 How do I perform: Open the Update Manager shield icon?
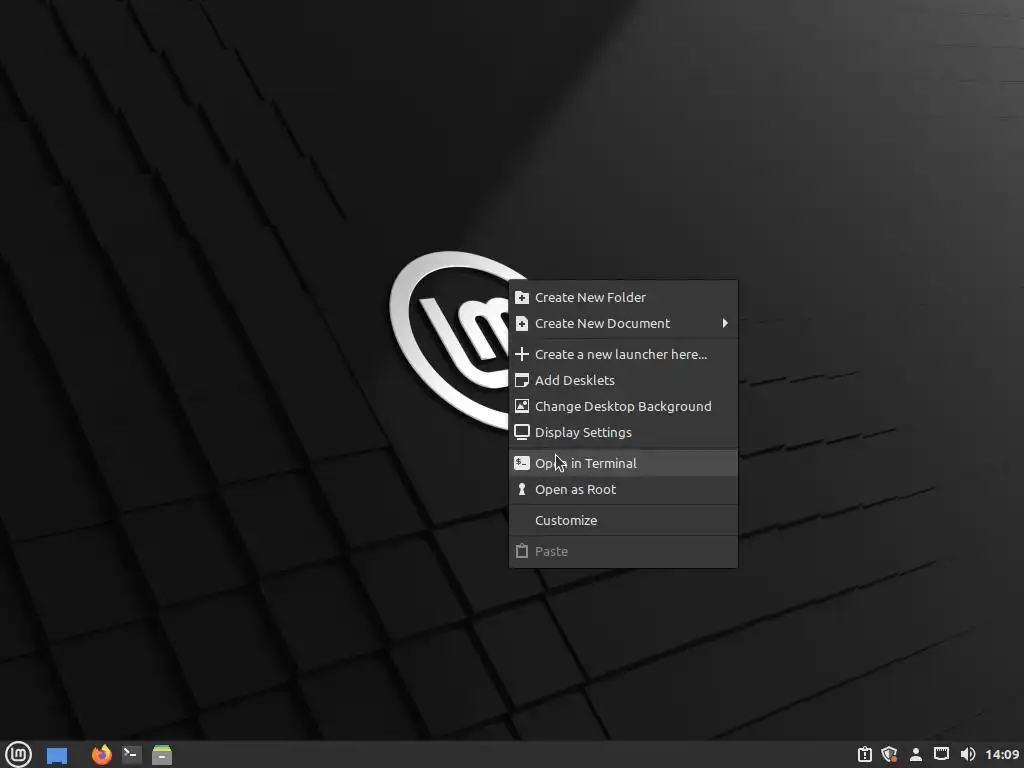pos(889,754)
